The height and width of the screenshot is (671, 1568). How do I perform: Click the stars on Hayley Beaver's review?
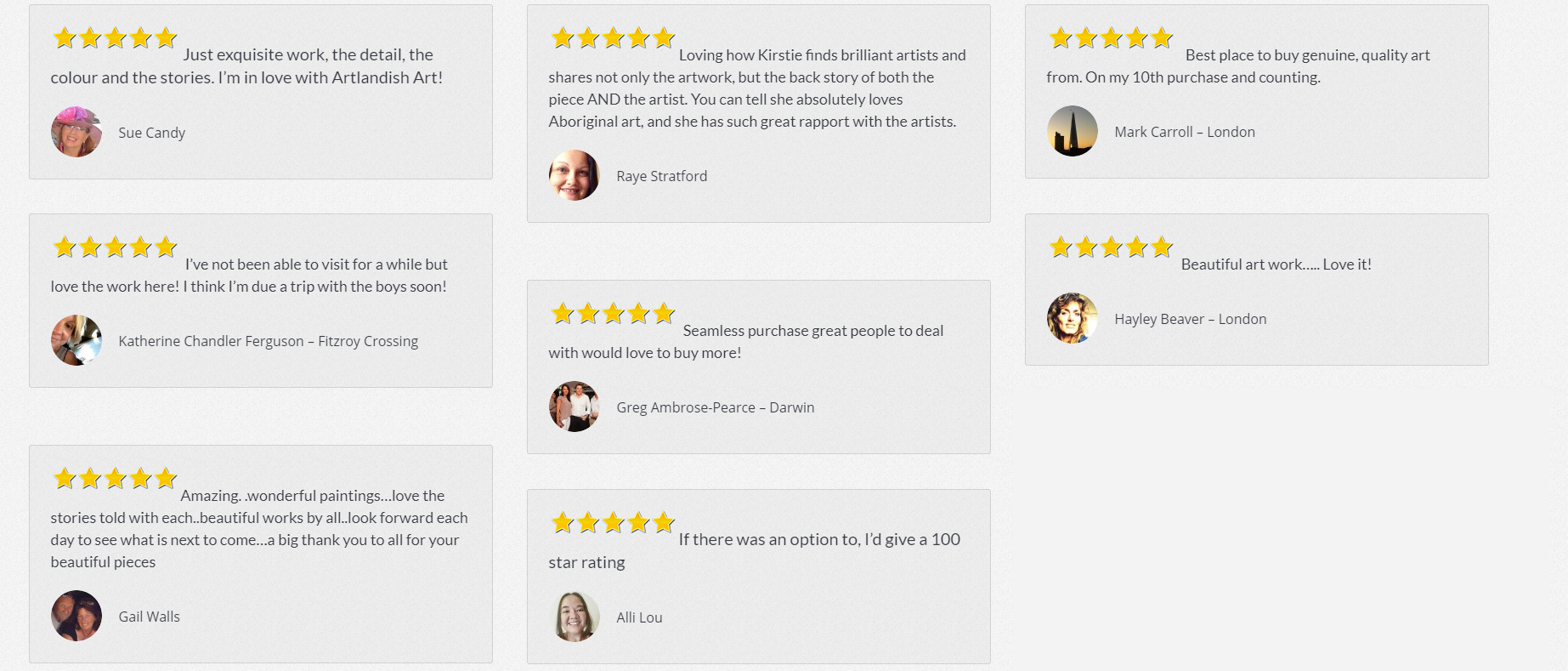(1111, 247)
